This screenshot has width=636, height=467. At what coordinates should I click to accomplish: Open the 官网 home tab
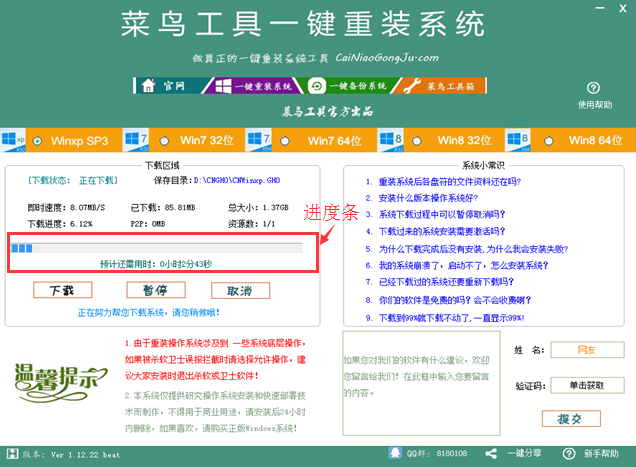170,86
